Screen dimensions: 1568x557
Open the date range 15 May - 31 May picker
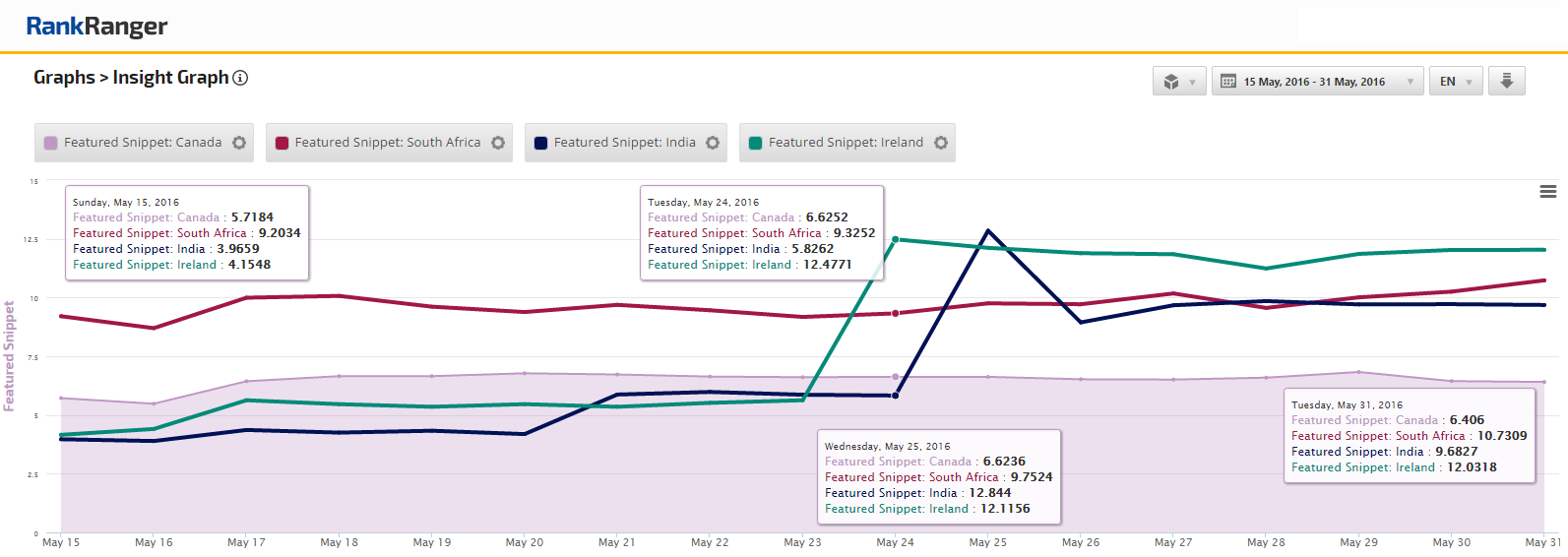coord(1316,82)
